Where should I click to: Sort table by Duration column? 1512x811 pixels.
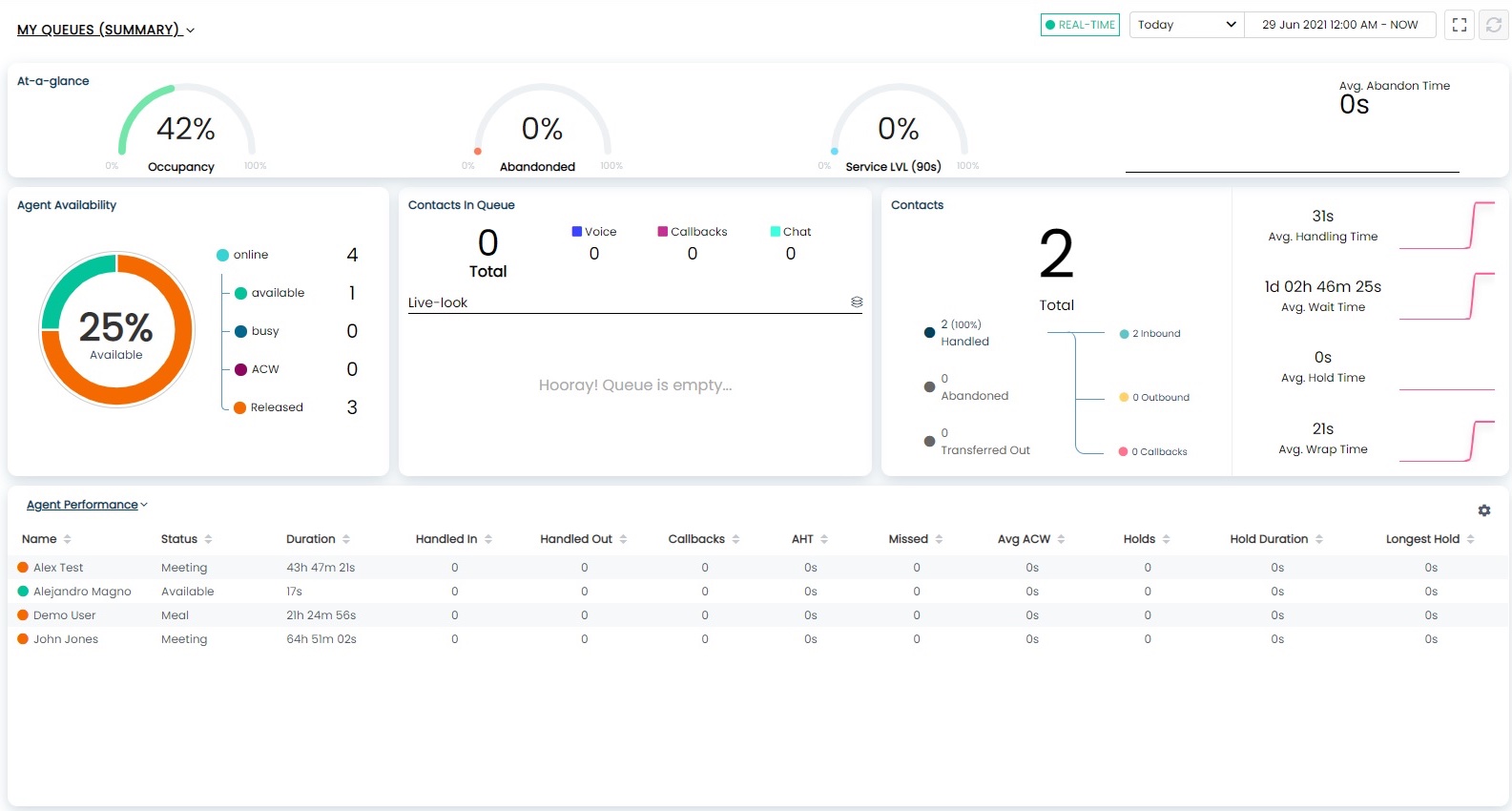click(x=346, y=539)
